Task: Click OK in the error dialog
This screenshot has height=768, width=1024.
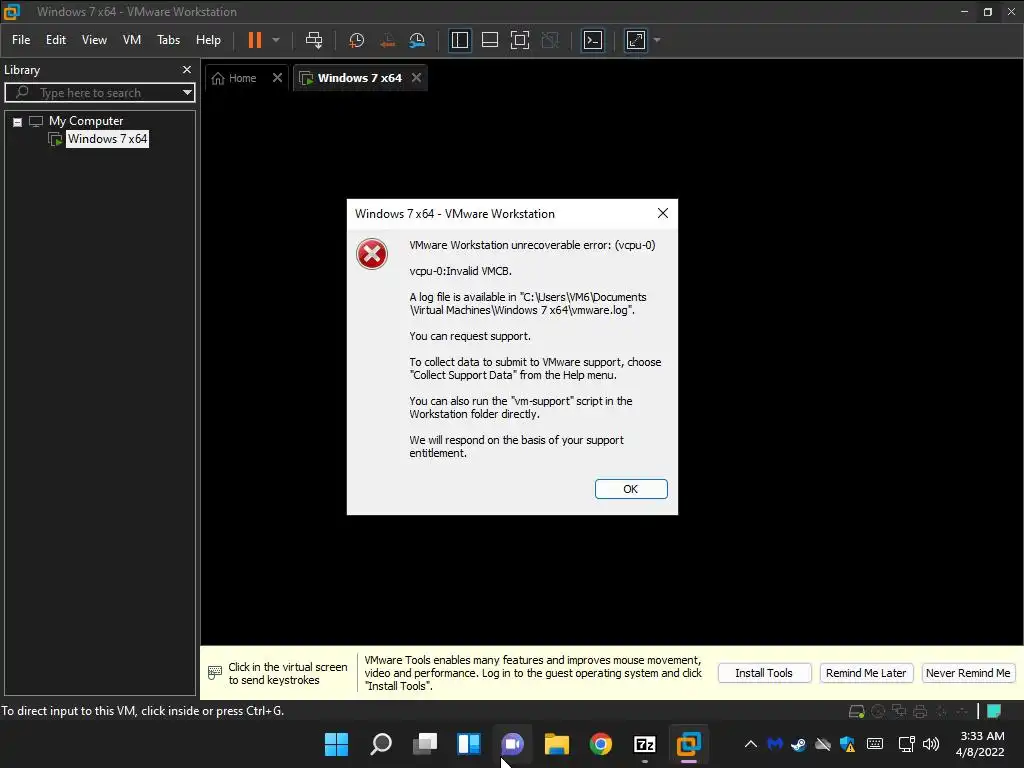Action: tap(631, 489)
